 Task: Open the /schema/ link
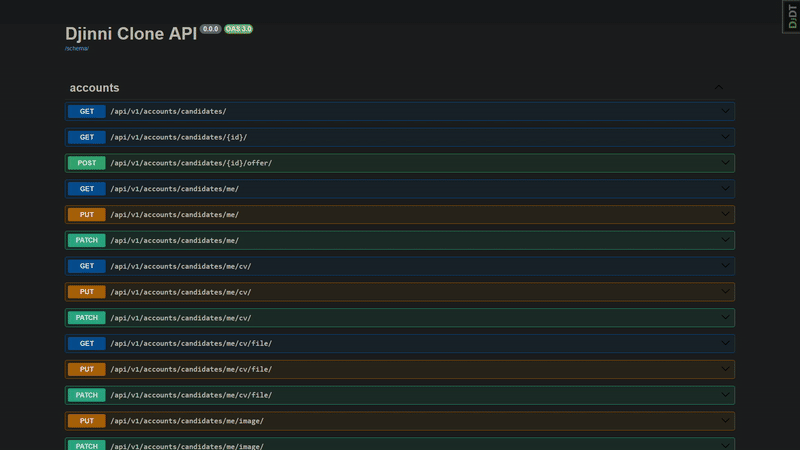point(77,48)
